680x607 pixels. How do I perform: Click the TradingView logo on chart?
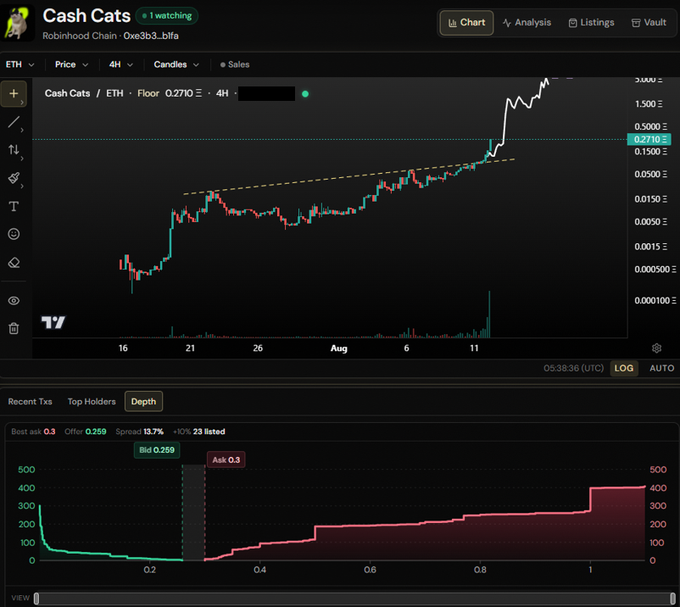pos(53,322)
